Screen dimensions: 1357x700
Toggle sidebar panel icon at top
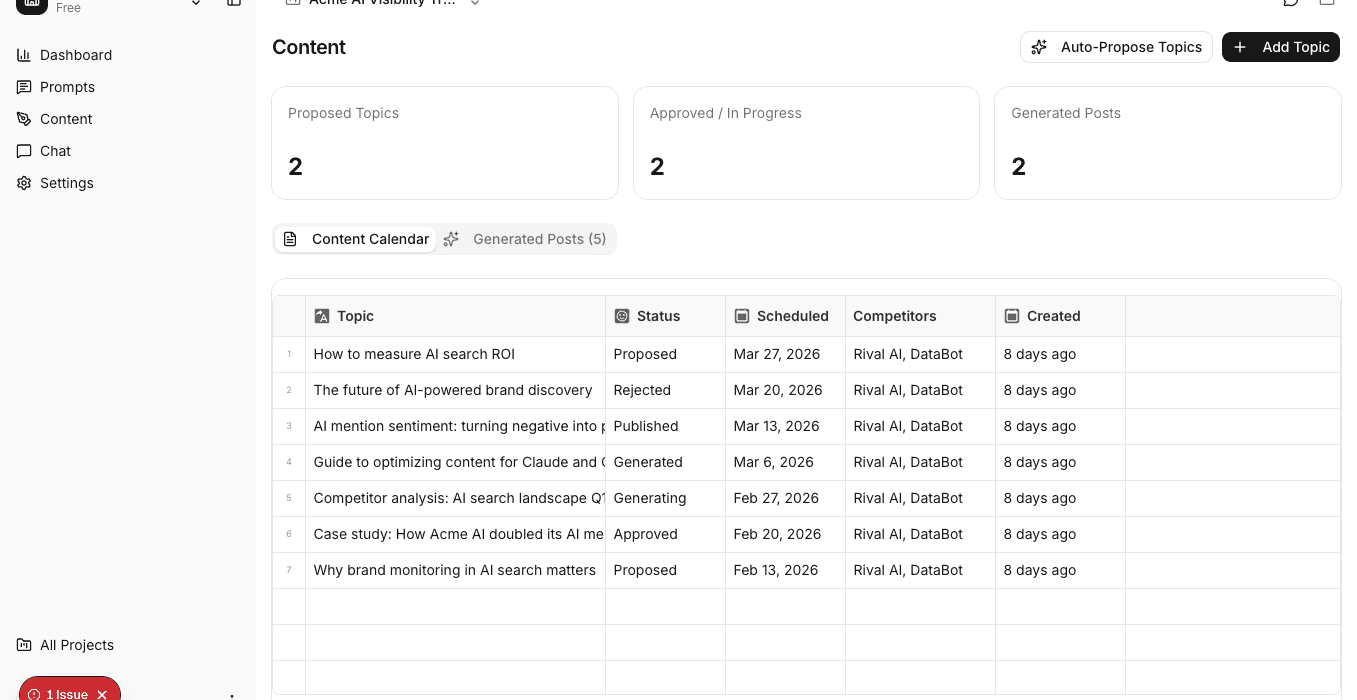234,3
